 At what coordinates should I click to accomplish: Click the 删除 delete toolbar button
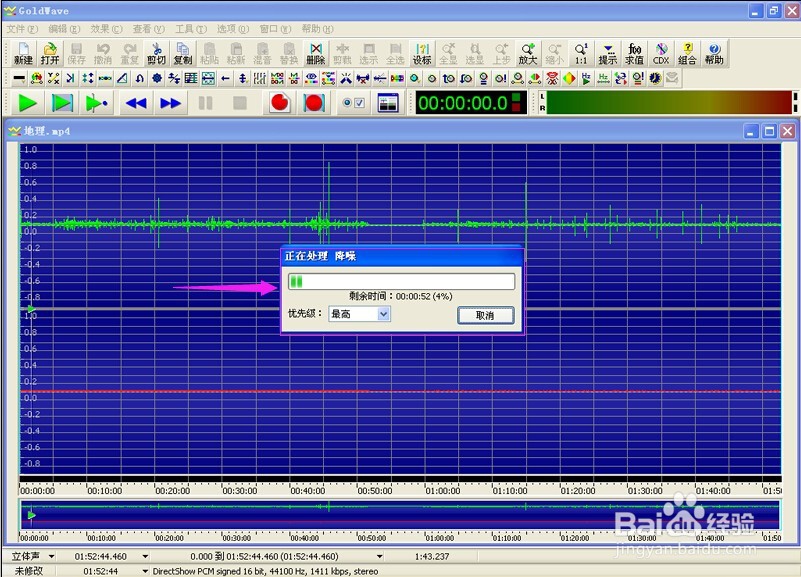pyautogui.click(x=316, y=54)
